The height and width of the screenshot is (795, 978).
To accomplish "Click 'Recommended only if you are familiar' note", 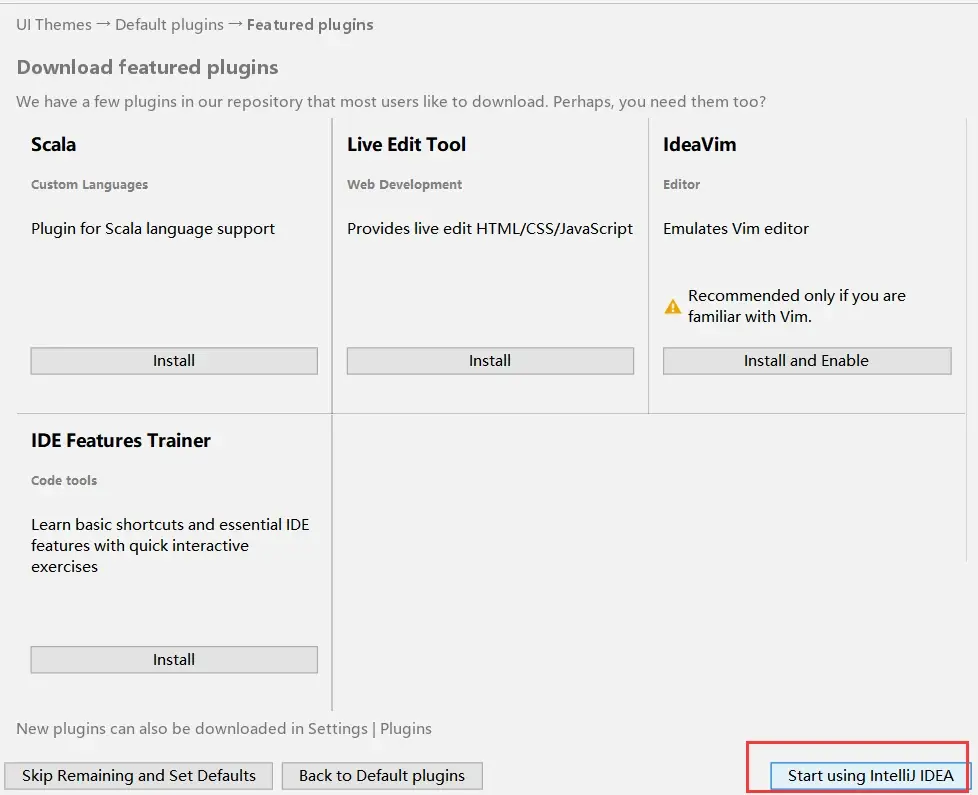I will point(796,306).
